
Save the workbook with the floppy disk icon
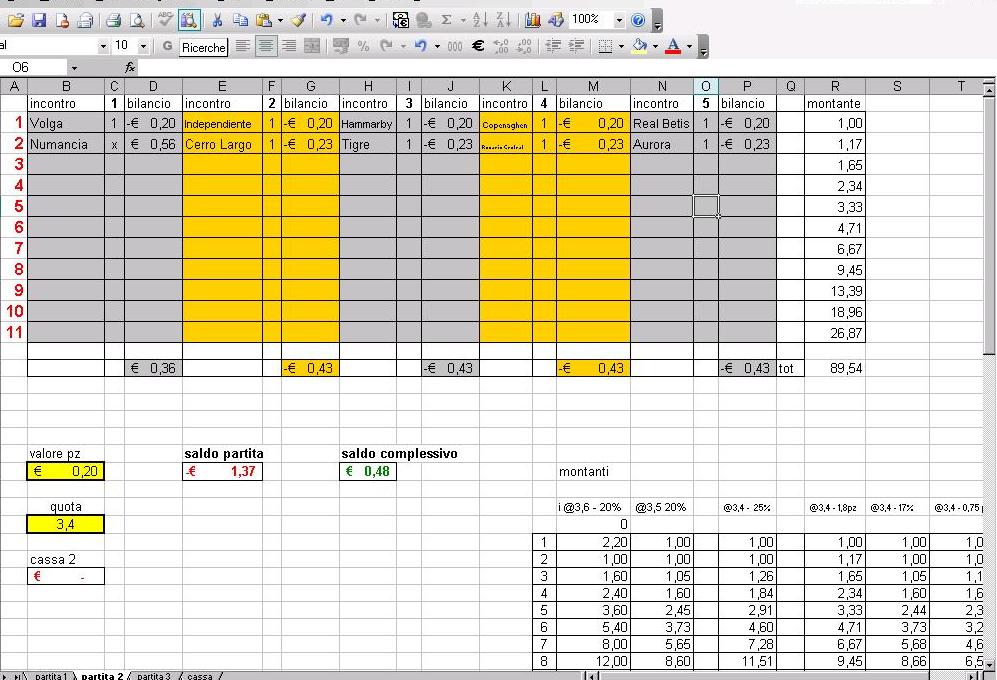39,20
